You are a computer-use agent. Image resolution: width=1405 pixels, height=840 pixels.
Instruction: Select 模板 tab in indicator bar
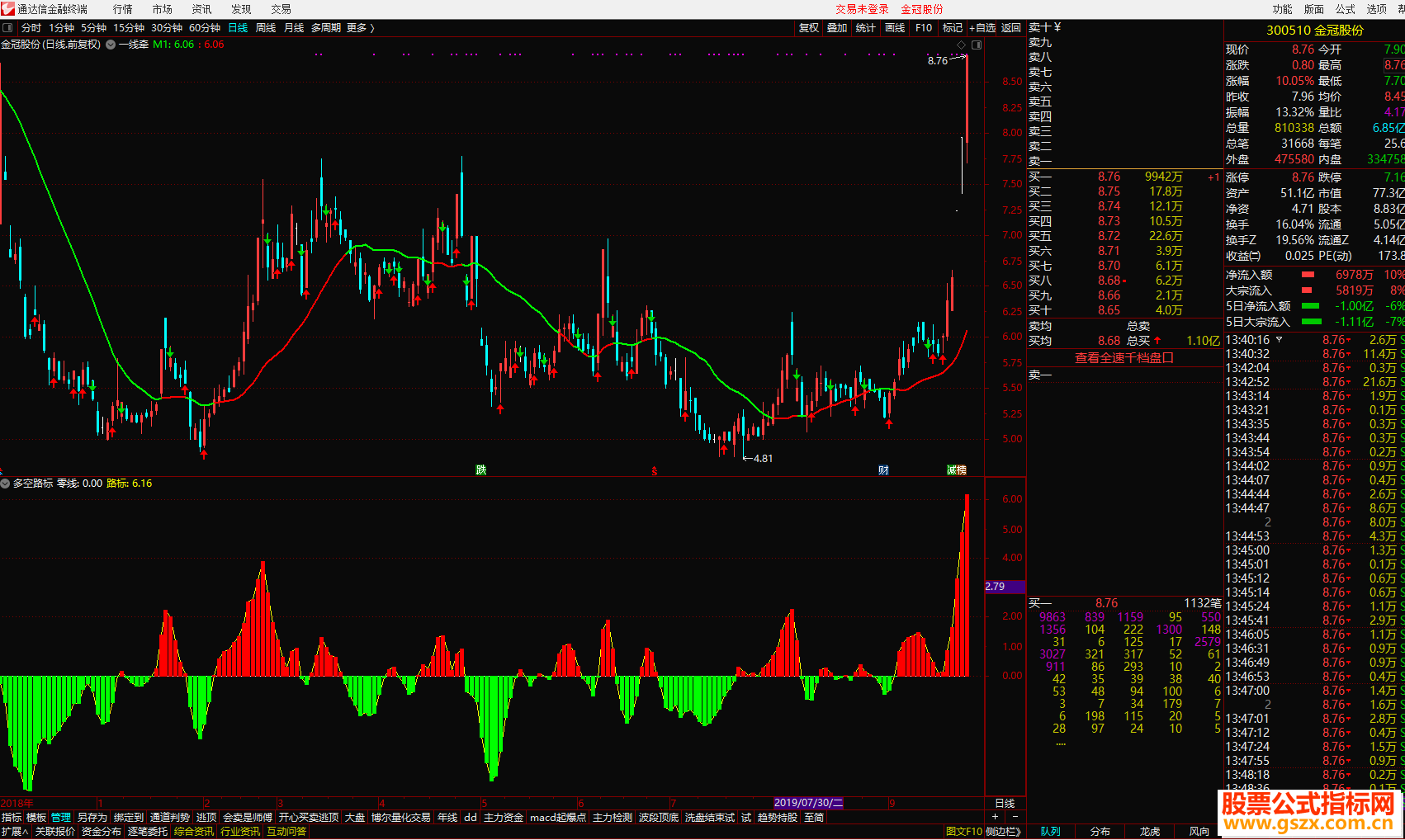36,818
